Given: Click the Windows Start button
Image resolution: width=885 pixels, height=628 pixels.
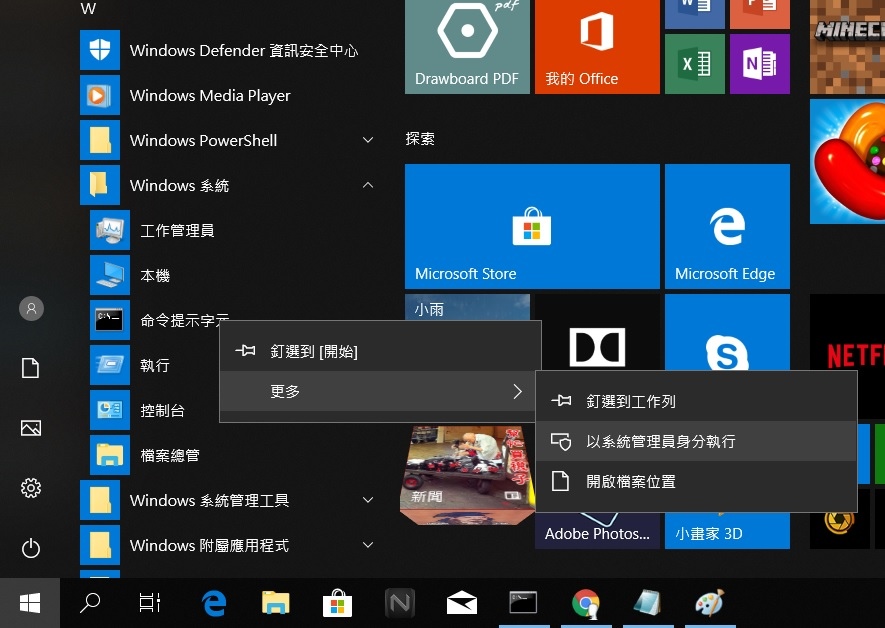Looking at the screenshot, I should [30, 603].
